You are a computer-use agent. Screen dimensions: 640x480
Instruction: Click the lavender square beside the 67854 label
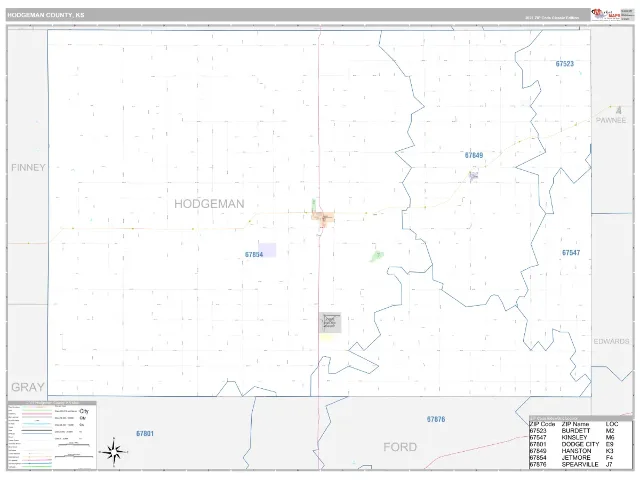267,250
